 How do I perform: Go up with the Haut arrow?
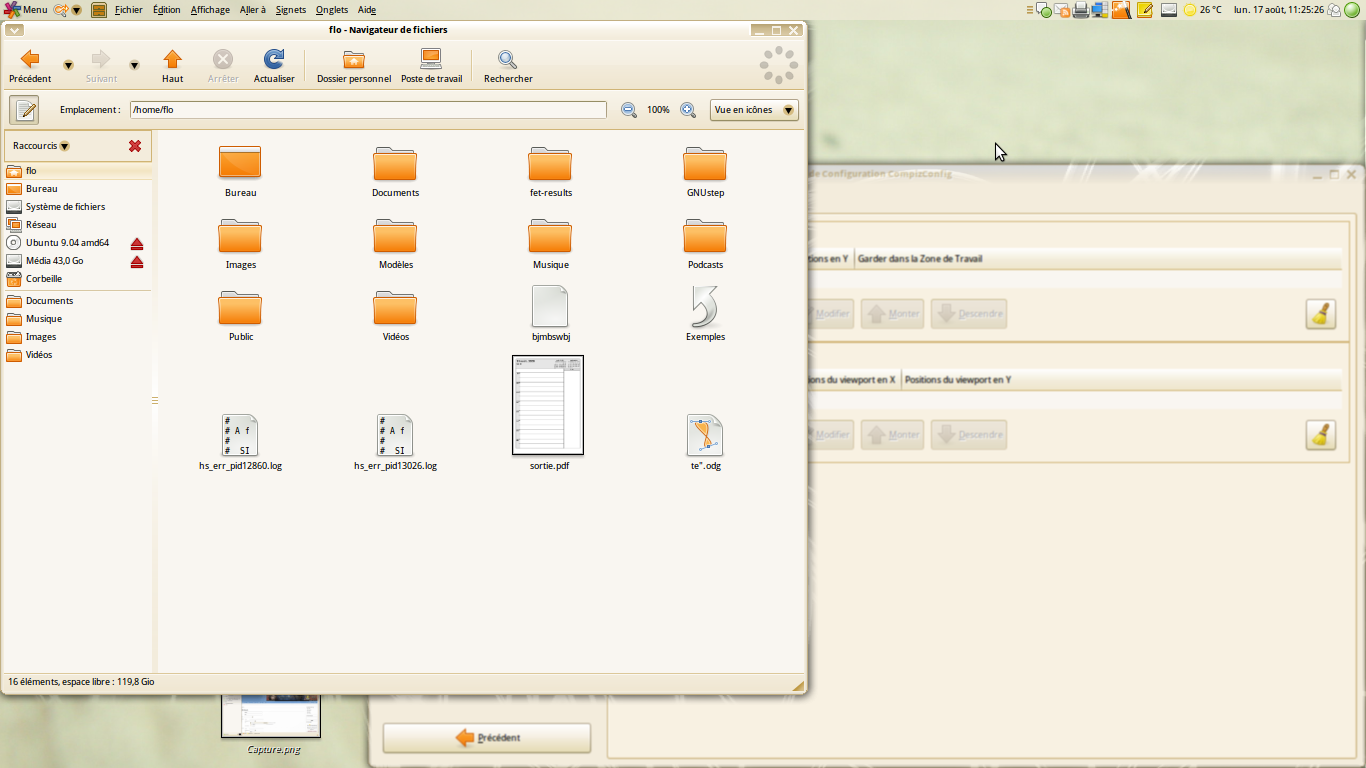point(173,60)
